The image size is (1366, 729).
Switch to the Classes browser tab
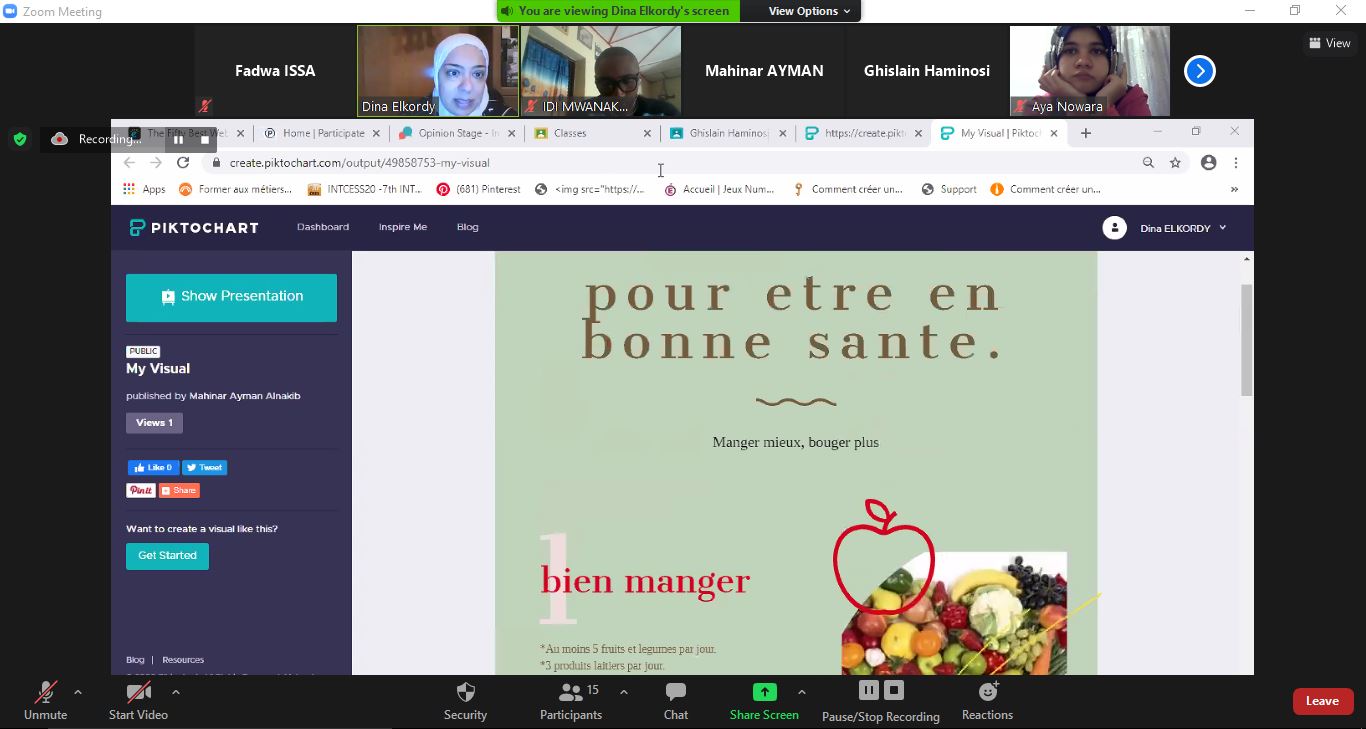[x=590, y=133]
